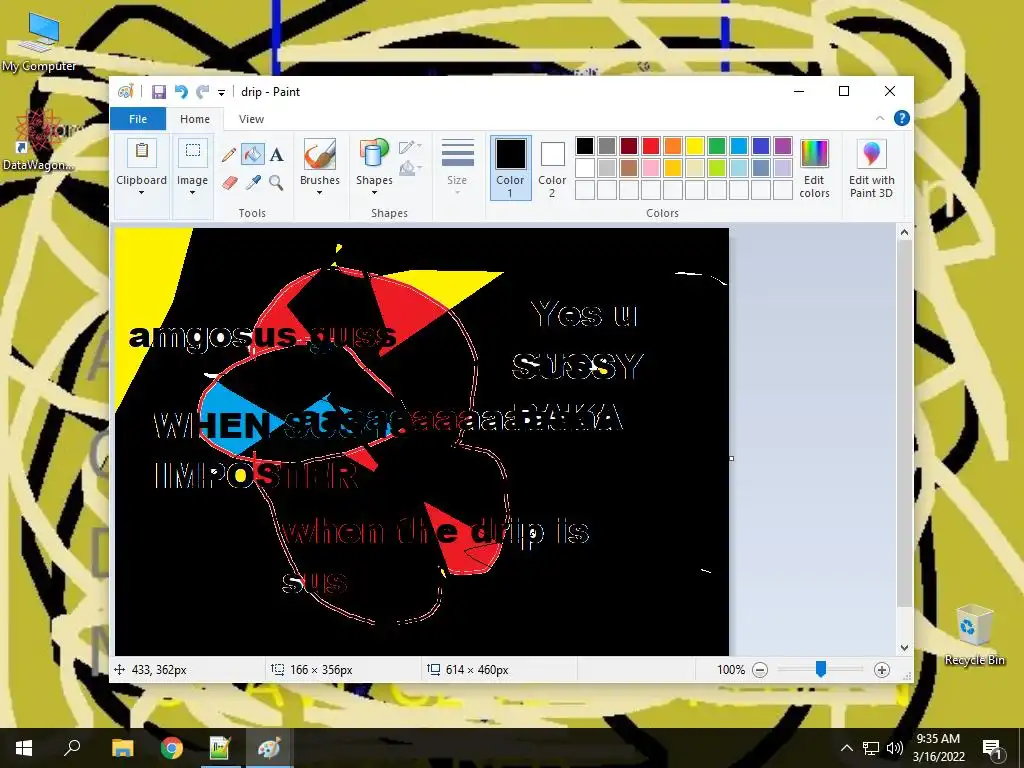Open shape Outline dropdown
Viewport: 1024px width, 768px height.
(x=410, y=146)
